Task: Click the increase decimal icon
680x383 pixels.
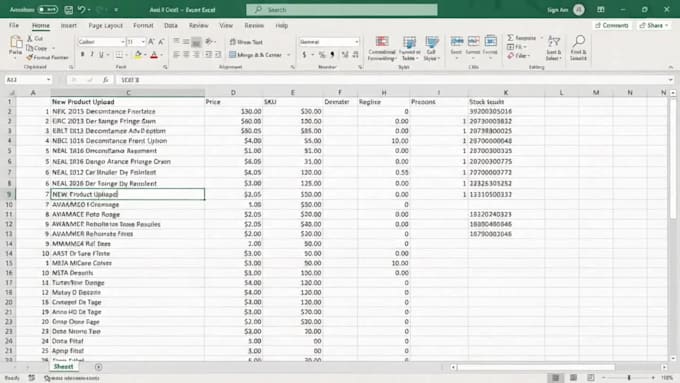Action: 345,55
